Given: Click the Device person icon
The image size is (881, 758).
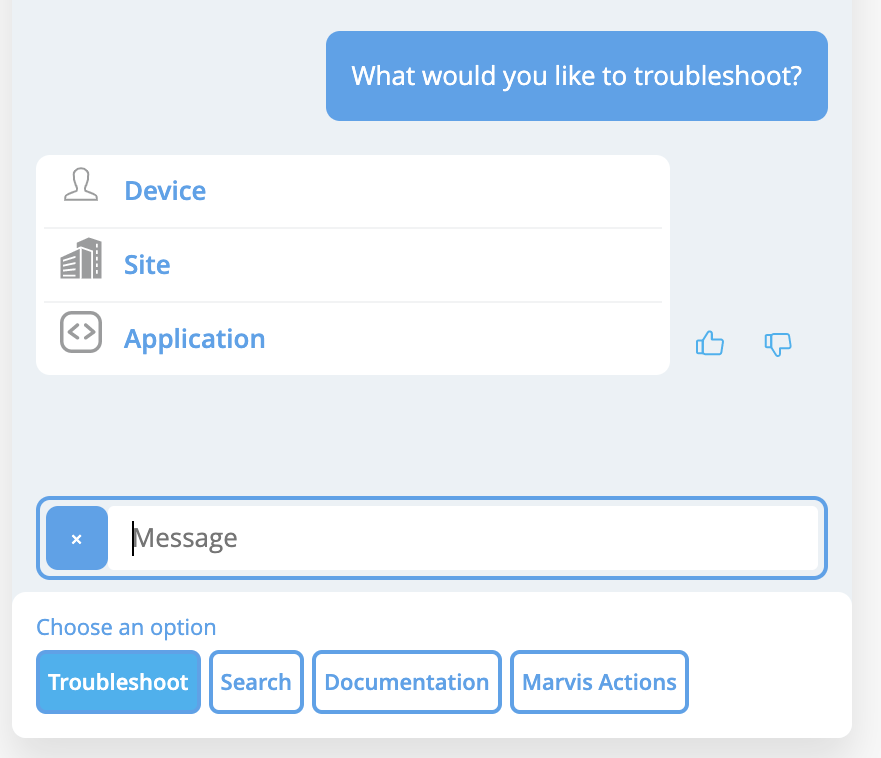Looking at the screenshot, I should click(x=81, y=186).
